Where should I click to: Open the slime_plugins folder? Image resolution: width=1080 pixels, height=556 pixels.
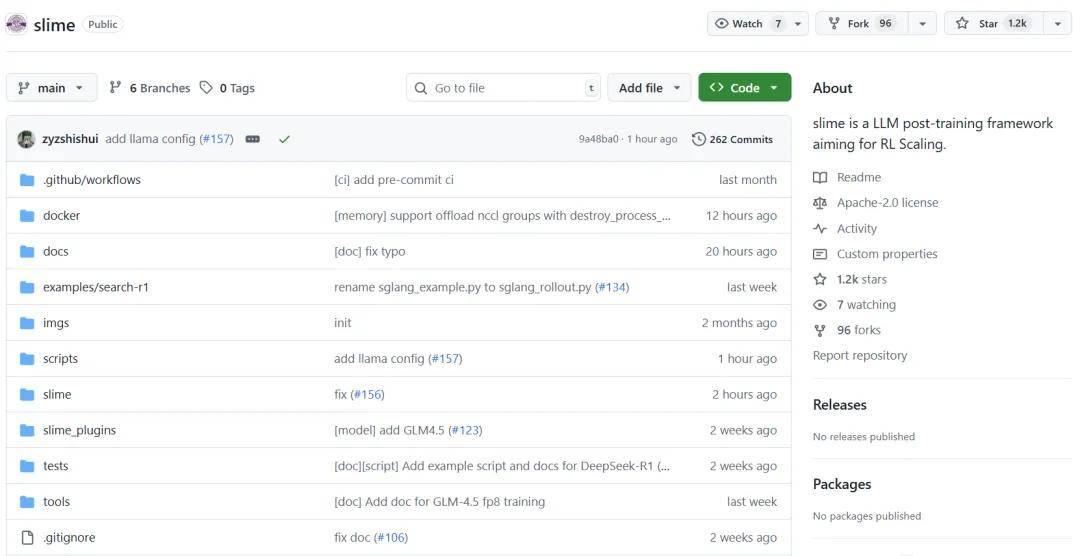pyautogui.click(x=79, y=430)
